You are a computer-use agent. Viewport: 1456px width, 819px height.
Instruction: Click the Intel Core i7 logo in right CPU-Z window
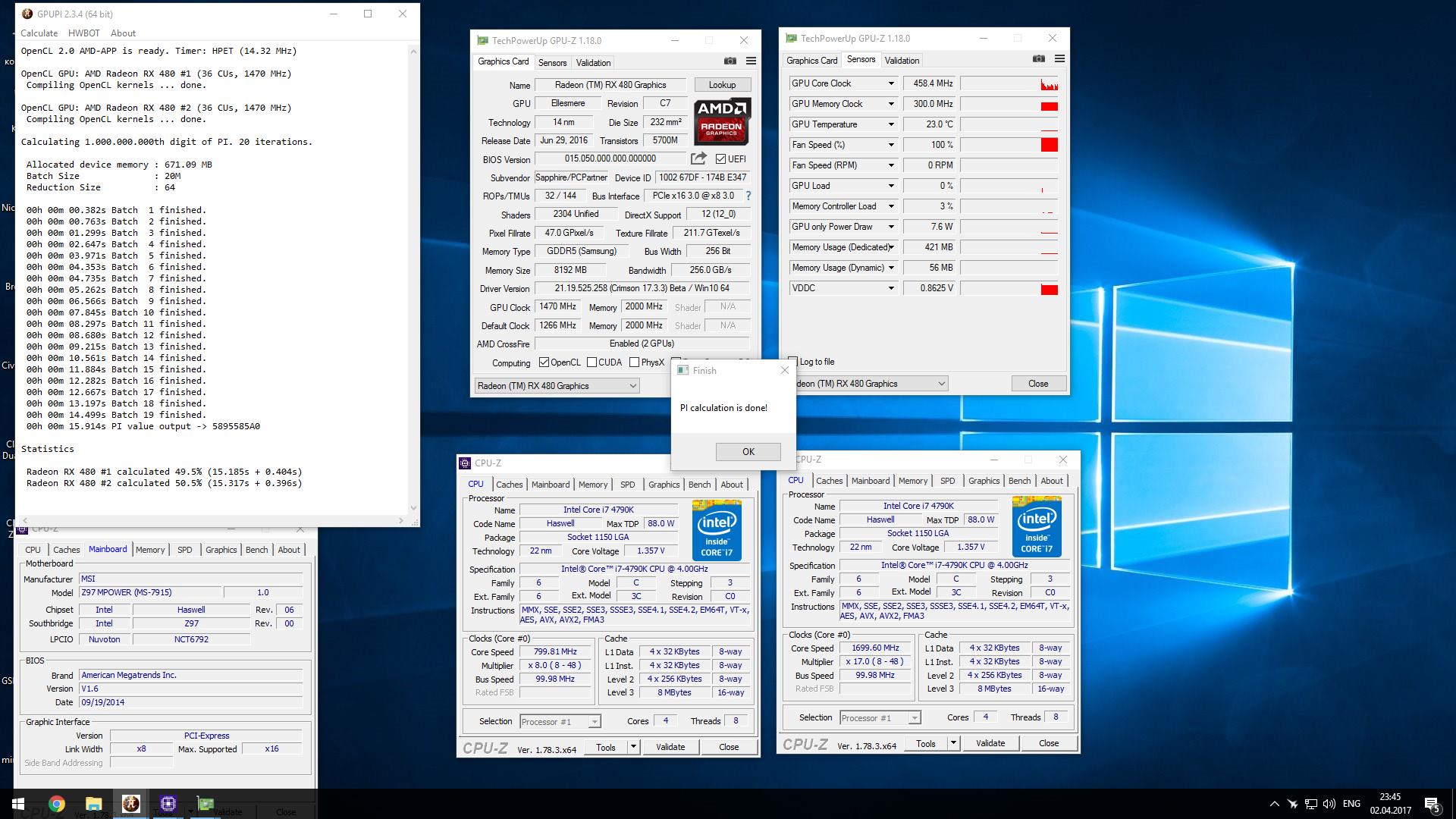tap(1037, 526)
